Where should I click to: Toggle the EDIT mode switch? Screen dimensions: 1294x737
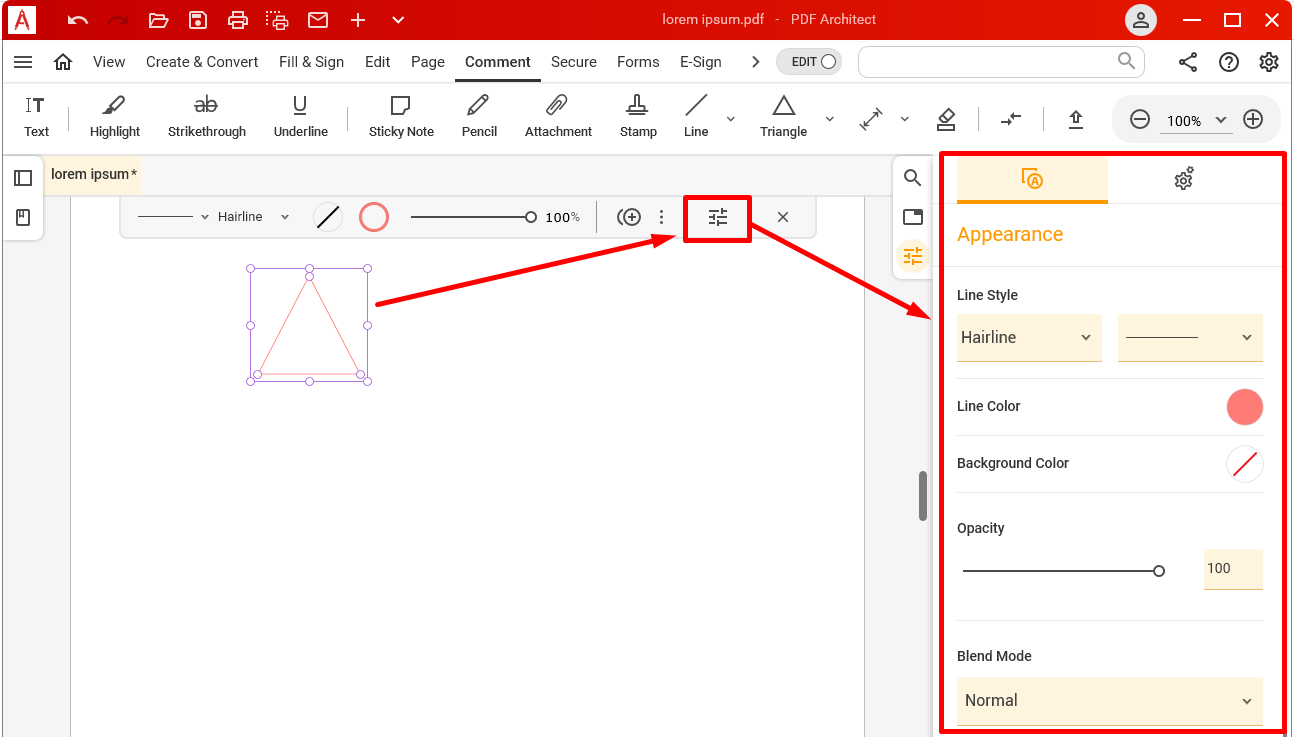tap(809, 62)
